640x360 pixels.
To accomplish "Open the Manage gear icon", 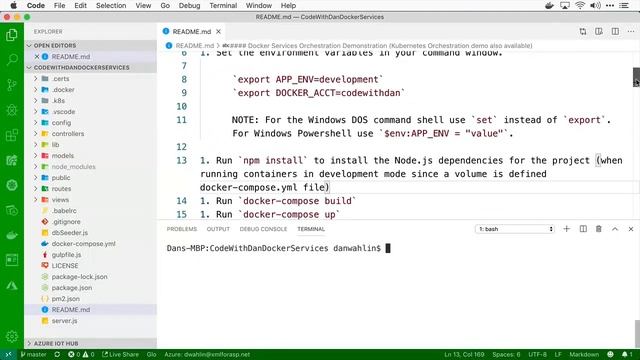I will point(12,336).
